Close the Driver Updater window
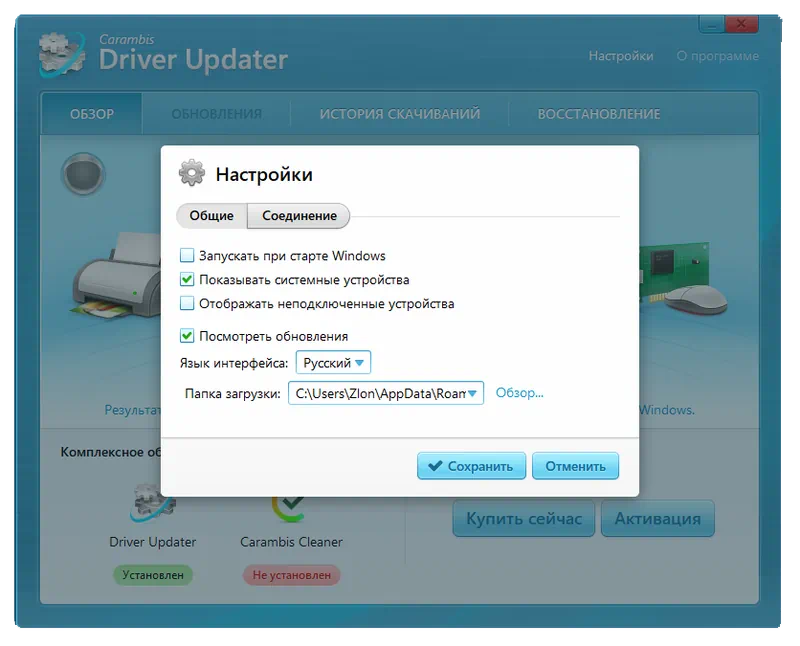Image resolution: width=800 pixels, height=646 pixels. [741, 24]
